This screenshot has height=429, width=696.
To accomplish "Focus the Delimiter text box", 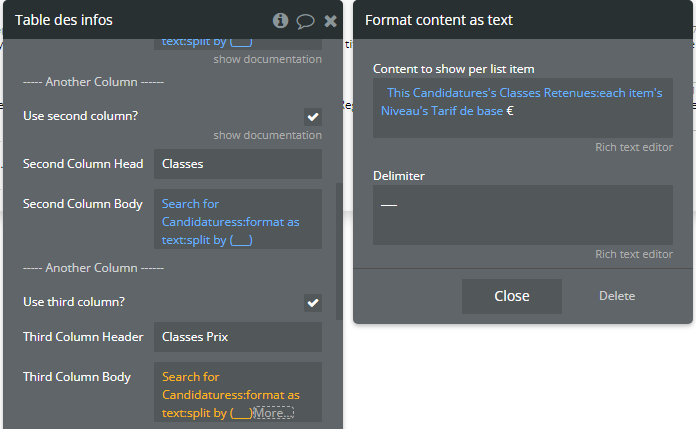I will [x=522, y=214].
